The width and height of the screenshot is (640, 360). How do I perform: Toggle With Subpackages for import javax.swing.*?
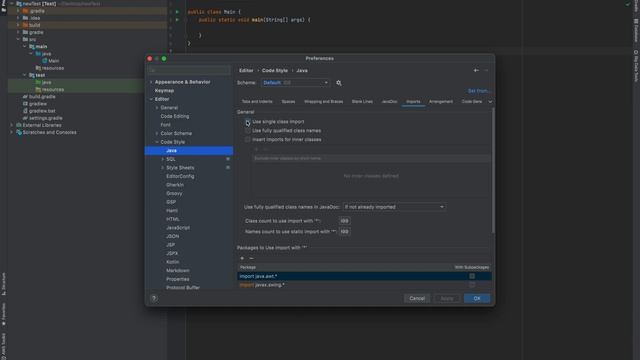(472, 285)
